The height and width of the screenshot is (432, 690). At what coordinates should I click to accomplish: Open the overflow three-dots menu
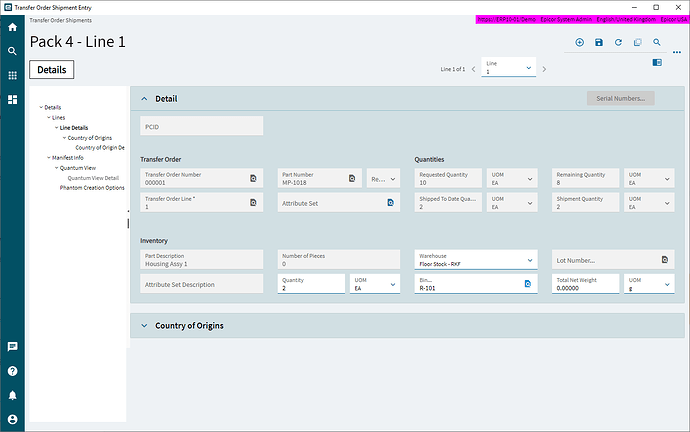tap(677, 52)
